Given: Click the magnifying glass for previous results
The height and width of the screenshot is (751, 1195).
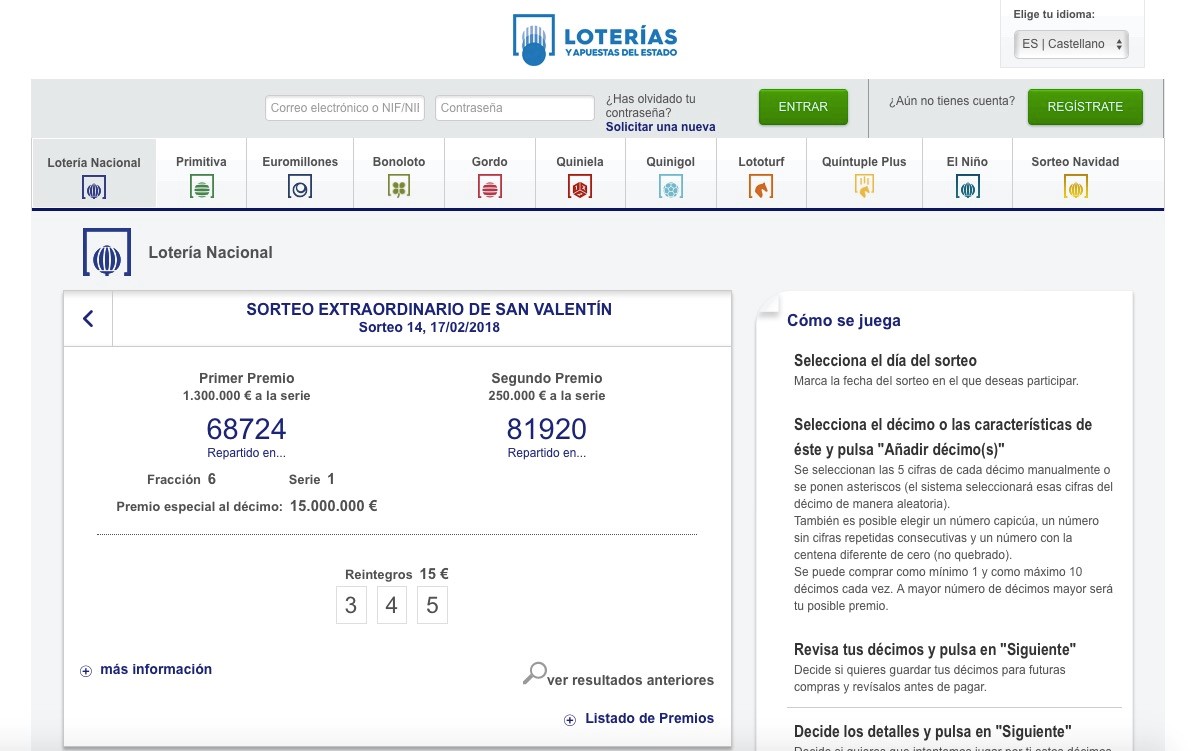Looking at the screenshot, I should pyautogui.click(x=534, y=673).
